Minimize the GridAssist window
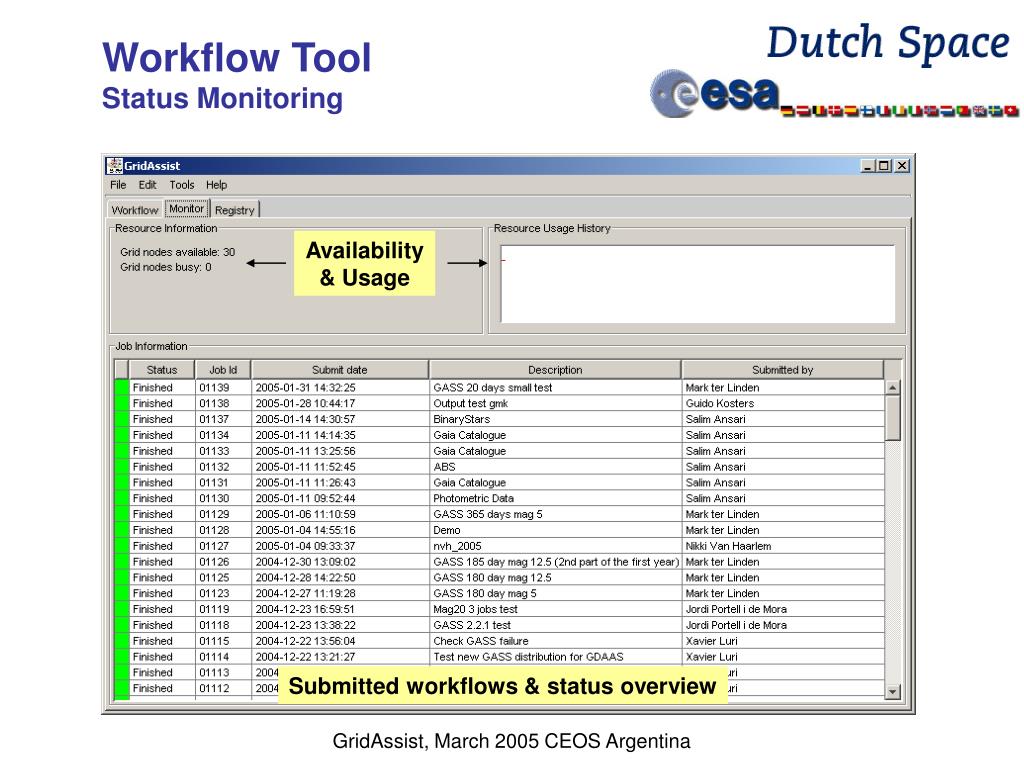This screenshot has width=1024, height=768. coord(867,166)
